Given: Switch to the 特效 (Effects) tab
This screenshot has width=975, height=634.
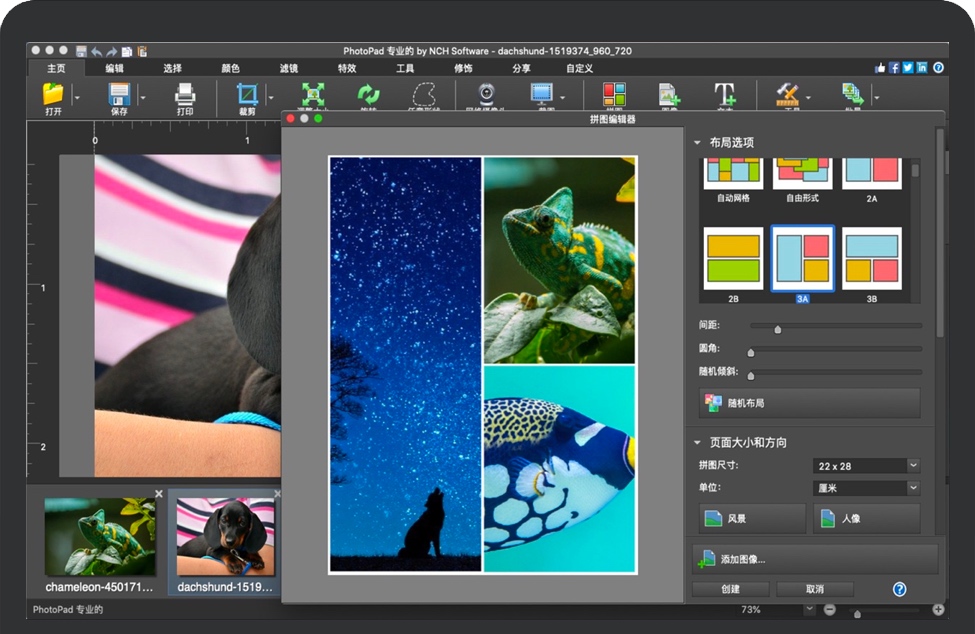Looking at the screenshot, I should click(347, 68).
